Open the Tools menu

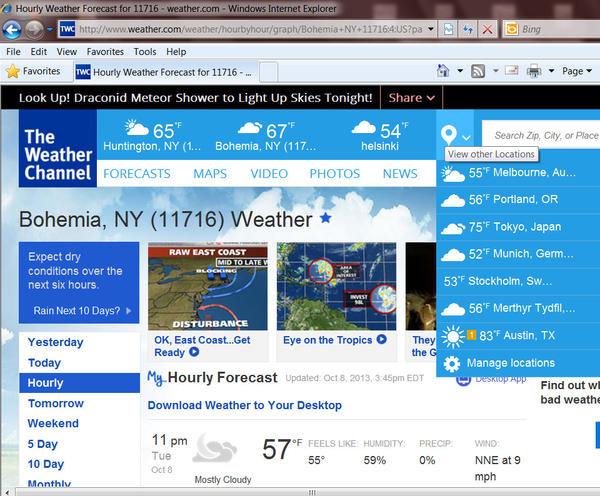[145, 52]
